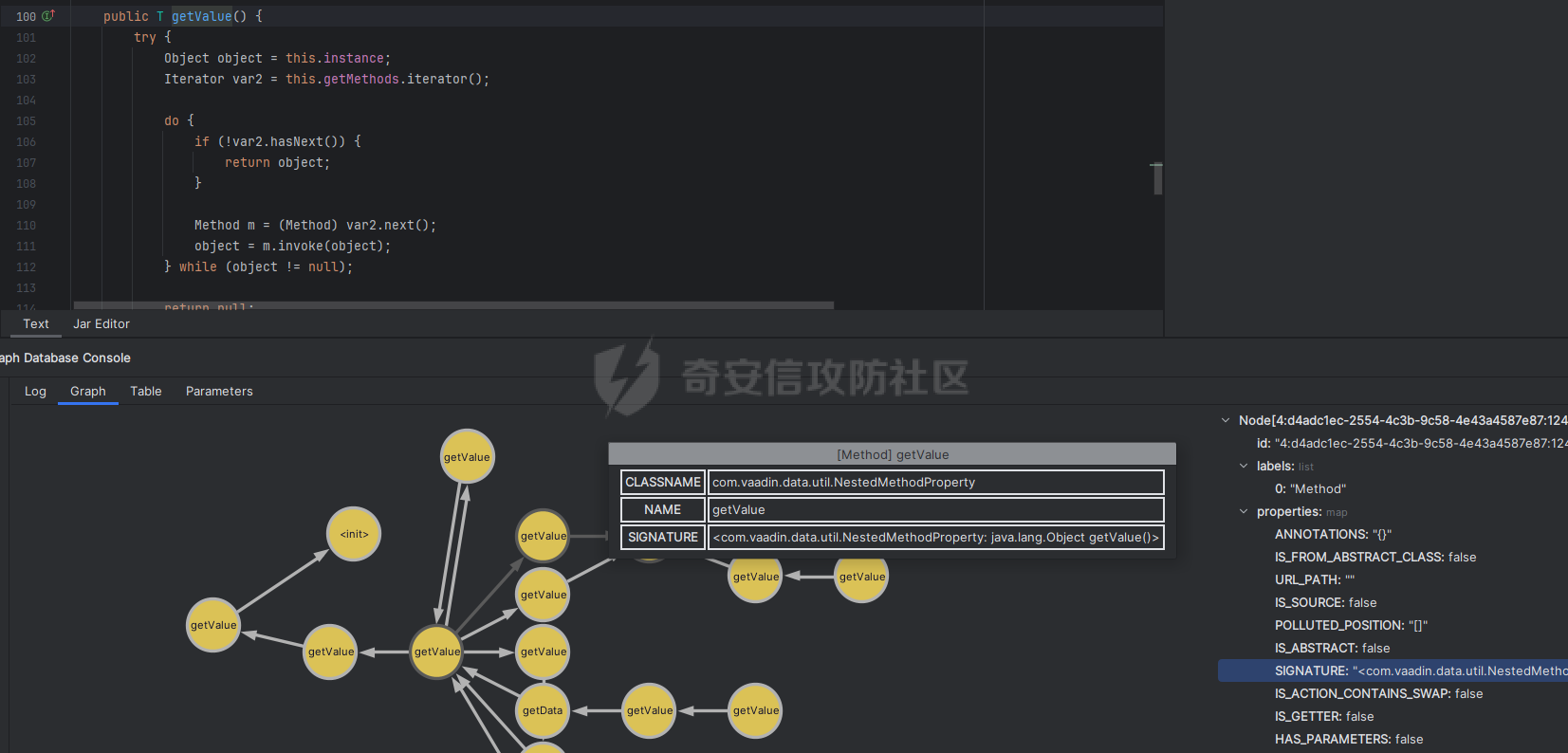
Task: Click the getValue method name in code
Action: point(201,16)
